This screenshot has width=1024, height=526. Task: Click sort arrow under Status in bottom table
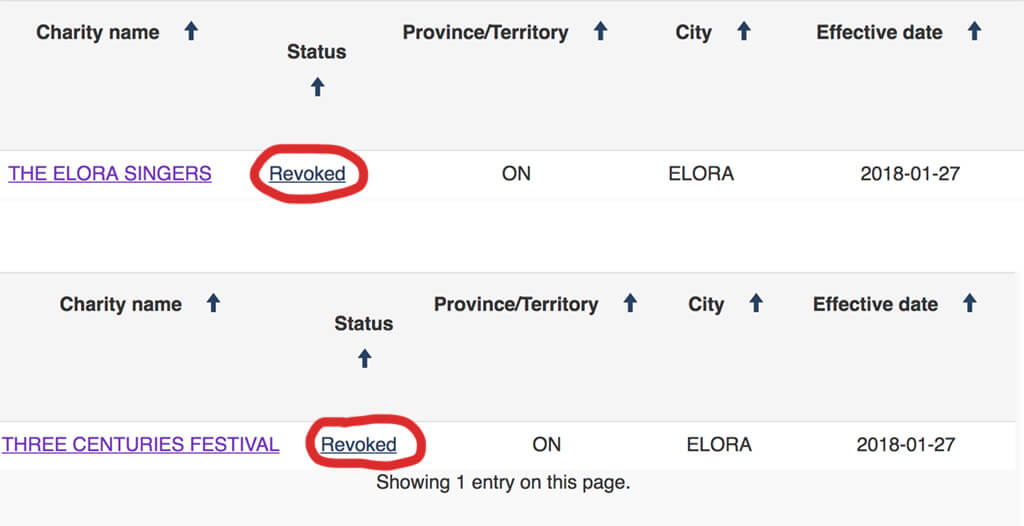coord(364,358)
